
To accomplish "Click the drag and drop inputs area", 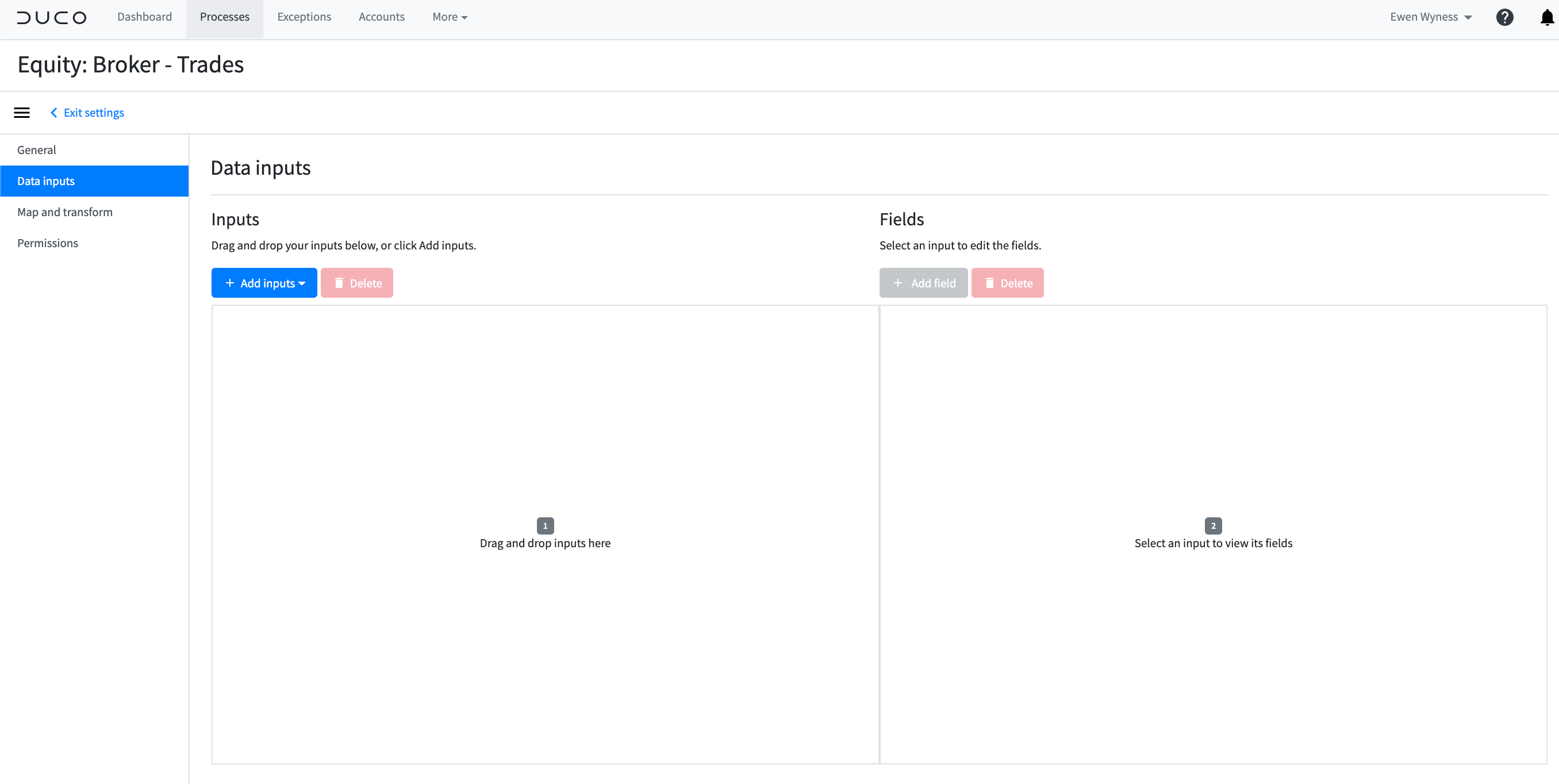I will [545, 534].
